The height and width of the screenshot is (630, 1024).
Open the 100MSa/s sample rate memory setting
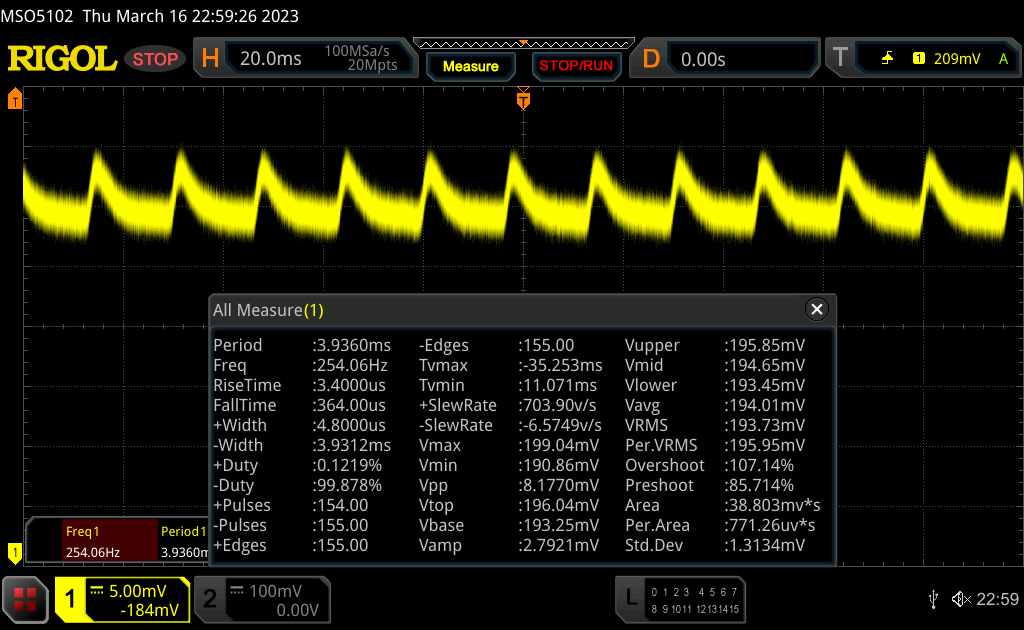point(360,59)
